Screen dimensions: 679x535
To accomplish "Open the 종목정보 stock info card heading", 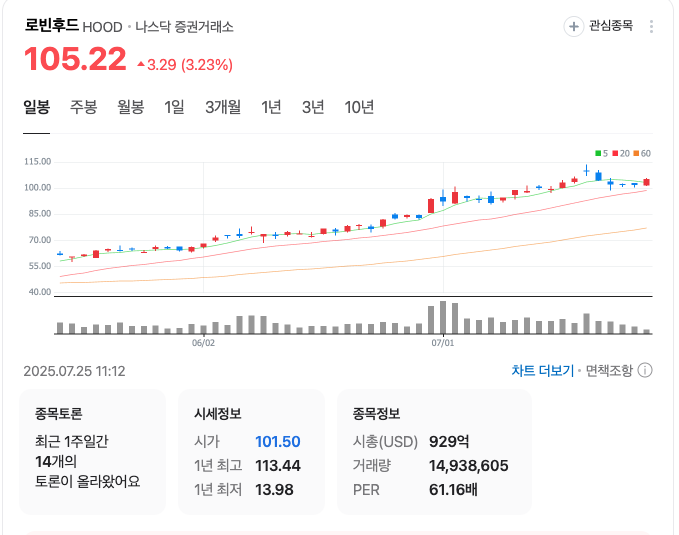I will (376, 414).
